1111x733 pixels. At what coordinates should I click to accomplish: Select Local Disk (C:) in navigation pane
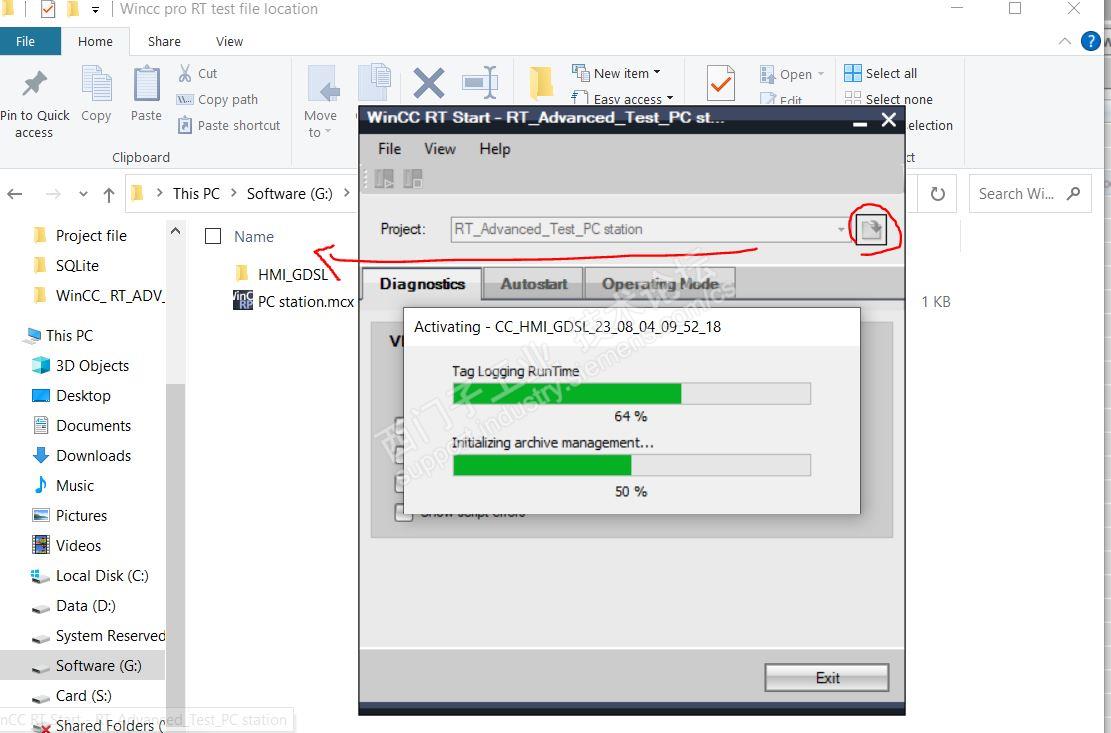point(90,576)
